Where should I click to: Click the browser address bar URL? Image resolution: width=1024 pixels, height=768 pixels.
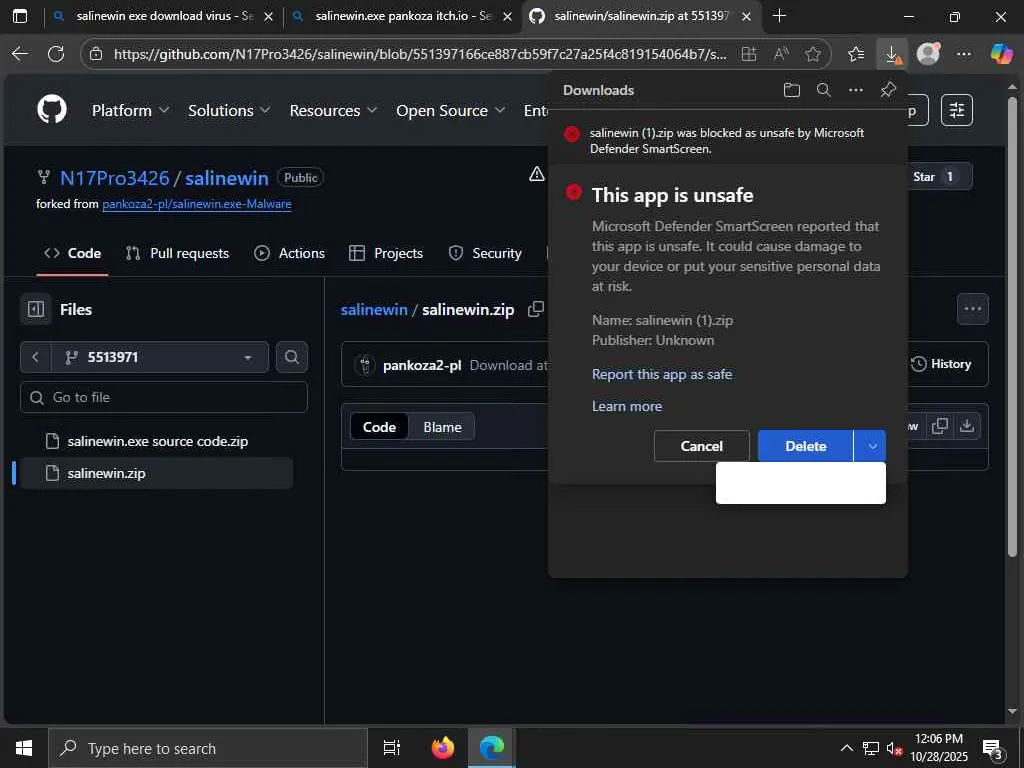click(x=419, y=54)
